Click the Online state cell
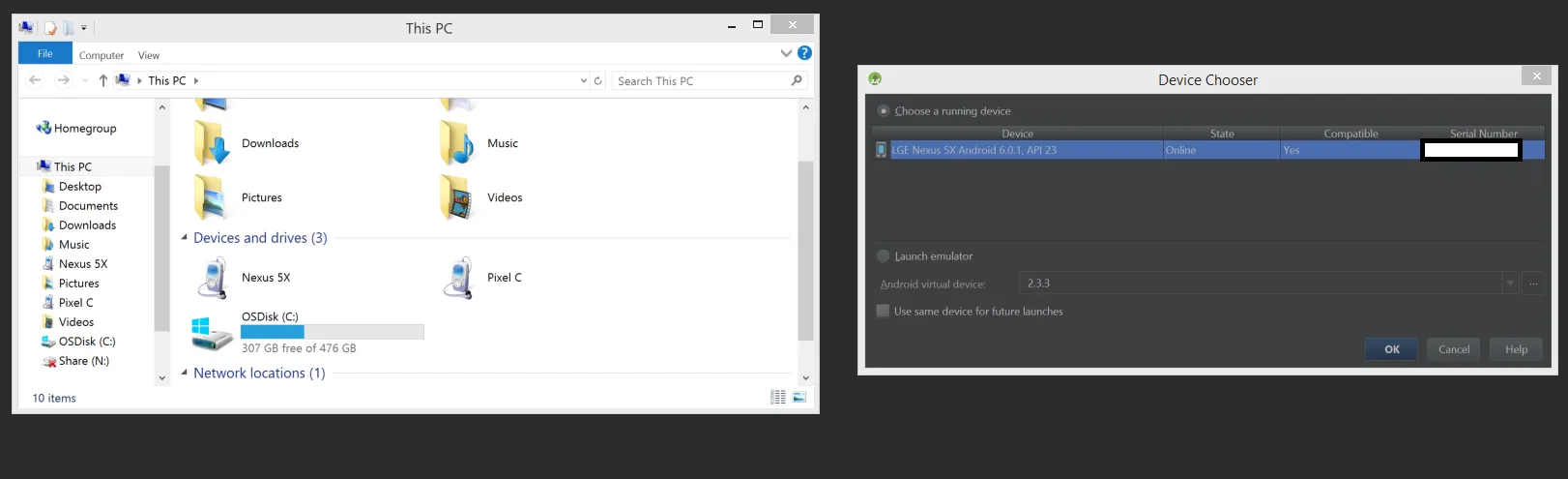Screen dimensions: 1568x479 (x=1222, y=150)
